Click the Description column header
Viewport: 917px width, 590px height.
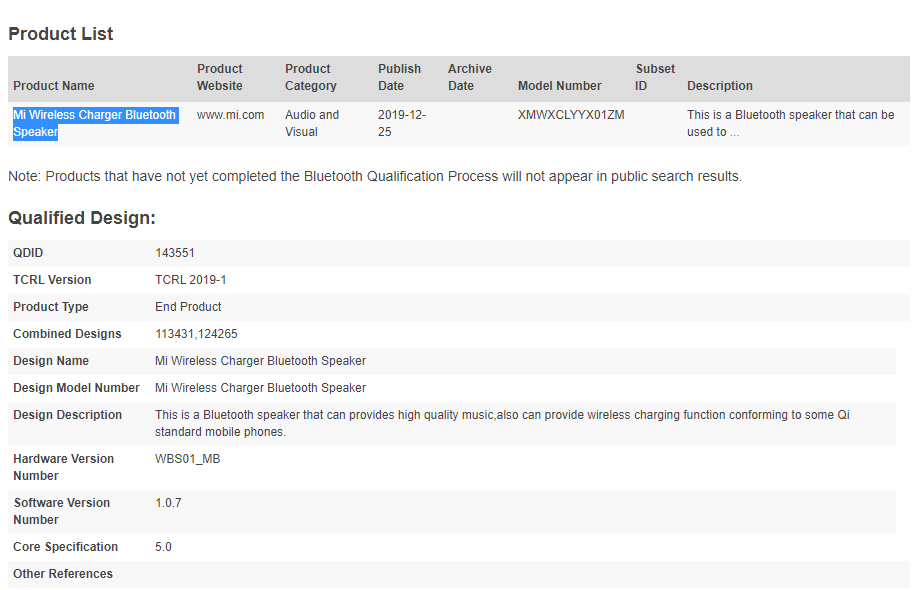point(720,86)
